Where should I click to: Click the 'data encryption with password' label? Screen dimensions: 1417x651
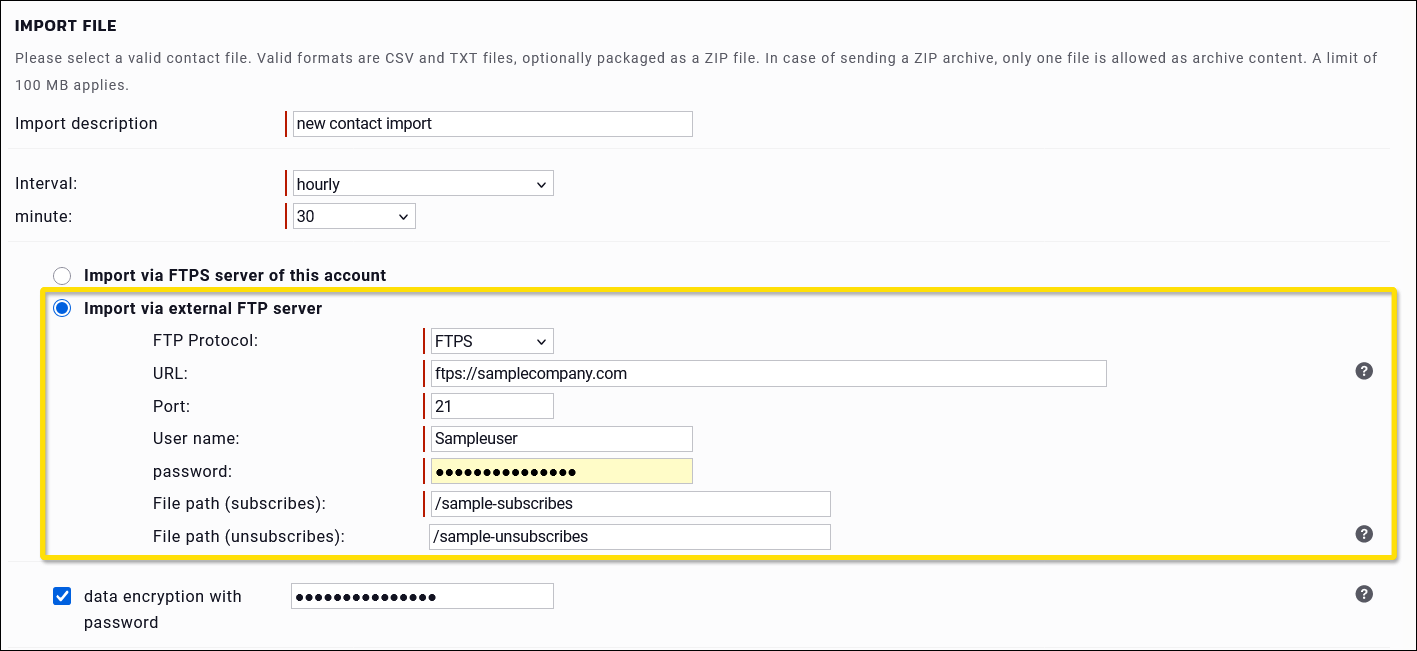click(163, 609)
